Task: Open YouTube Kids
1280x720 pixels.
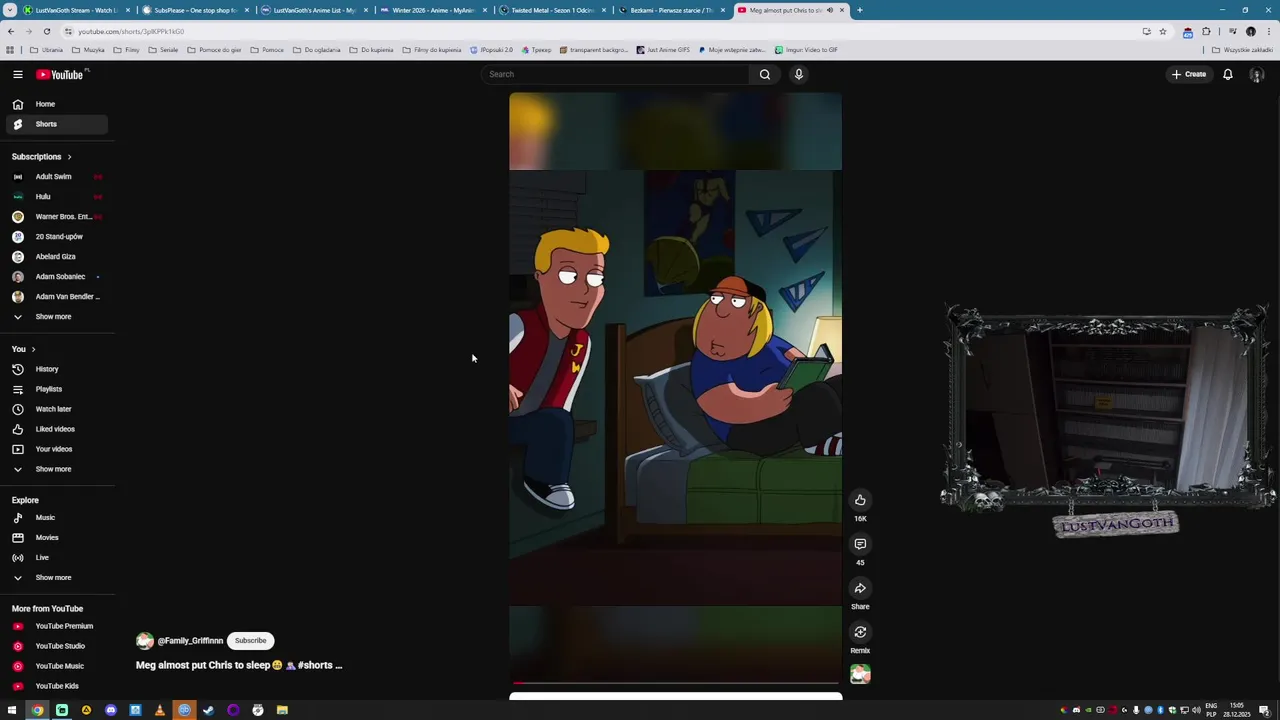Action: coord(55,686)
